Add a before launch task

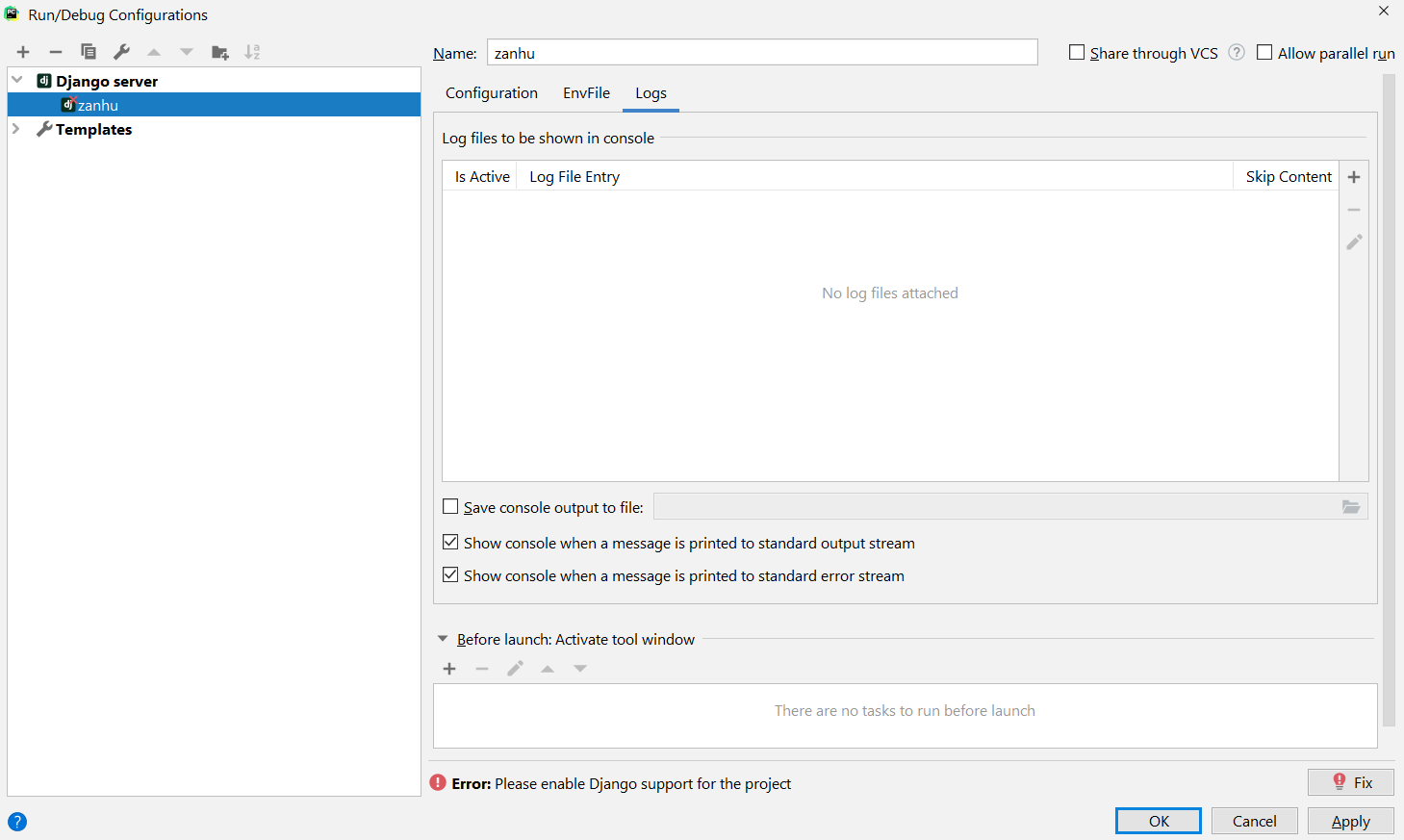pos(449,669)
